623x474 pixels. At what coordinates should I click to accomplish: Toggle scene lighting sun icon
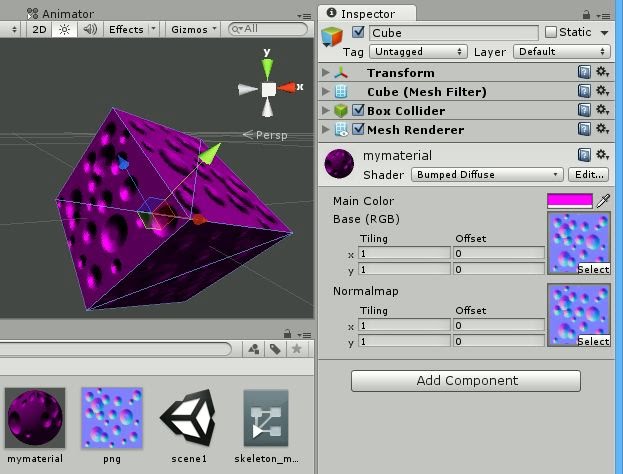tap(64, 30)
